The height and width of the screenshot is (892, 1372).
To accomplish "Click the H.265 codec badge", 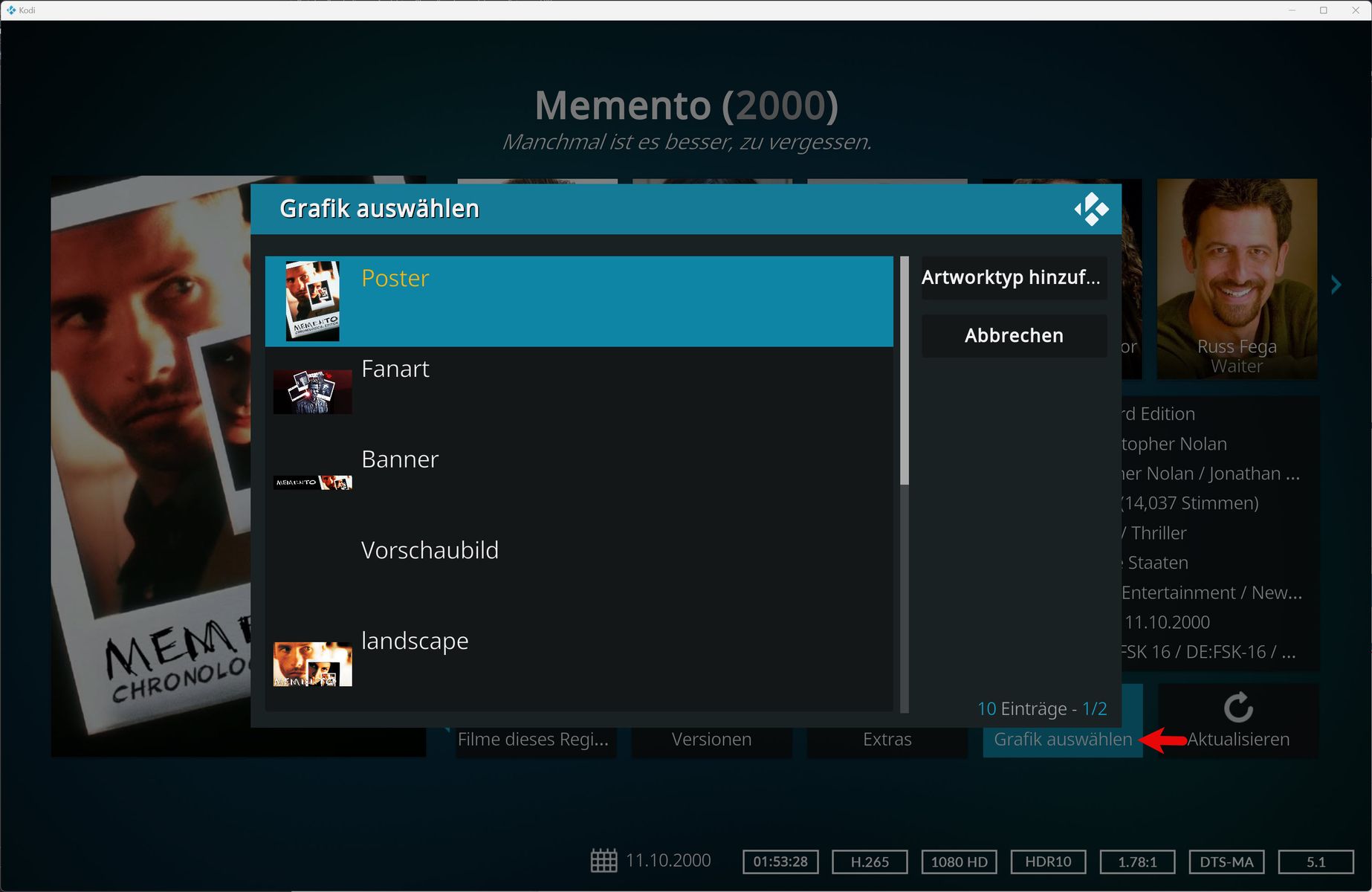I will point(870,862).
